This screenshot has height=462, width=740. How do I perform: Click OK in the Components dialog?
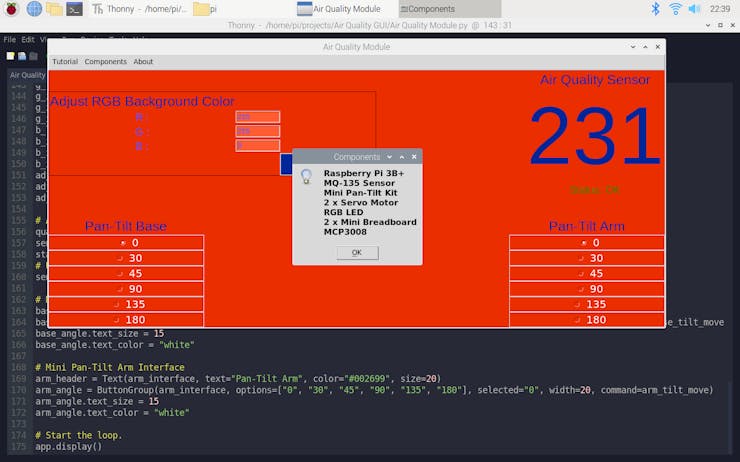(x=357, y=252)
